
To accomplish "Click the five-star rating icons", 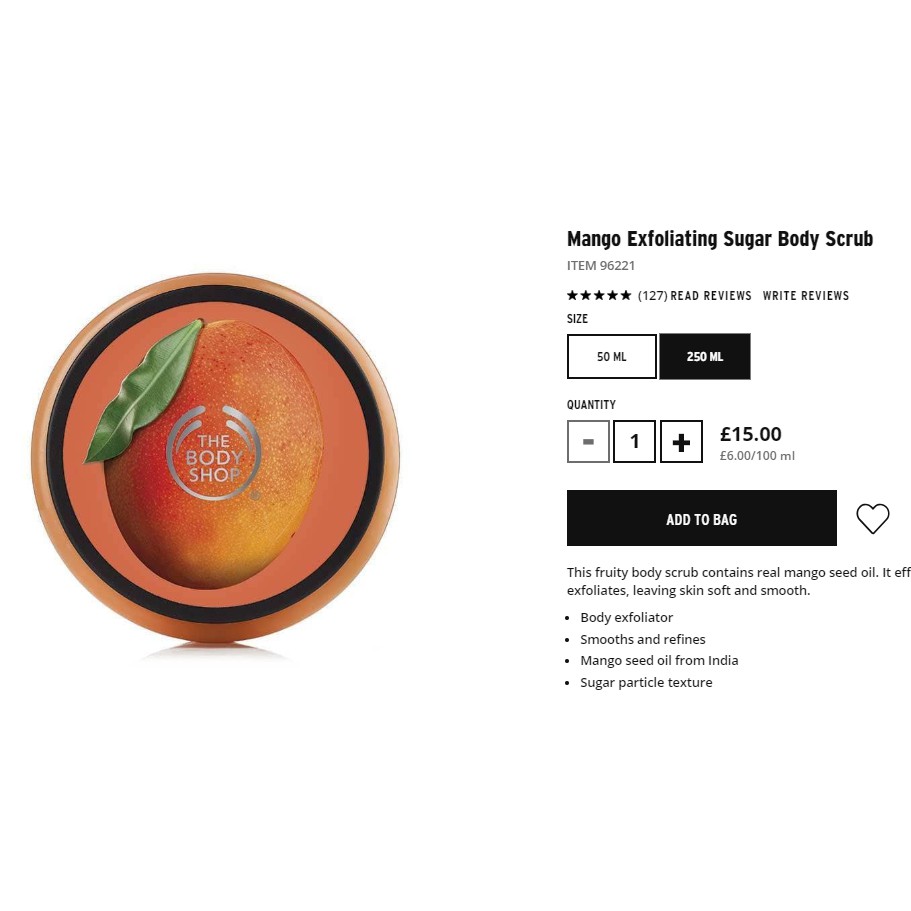I will pos(599,295).
